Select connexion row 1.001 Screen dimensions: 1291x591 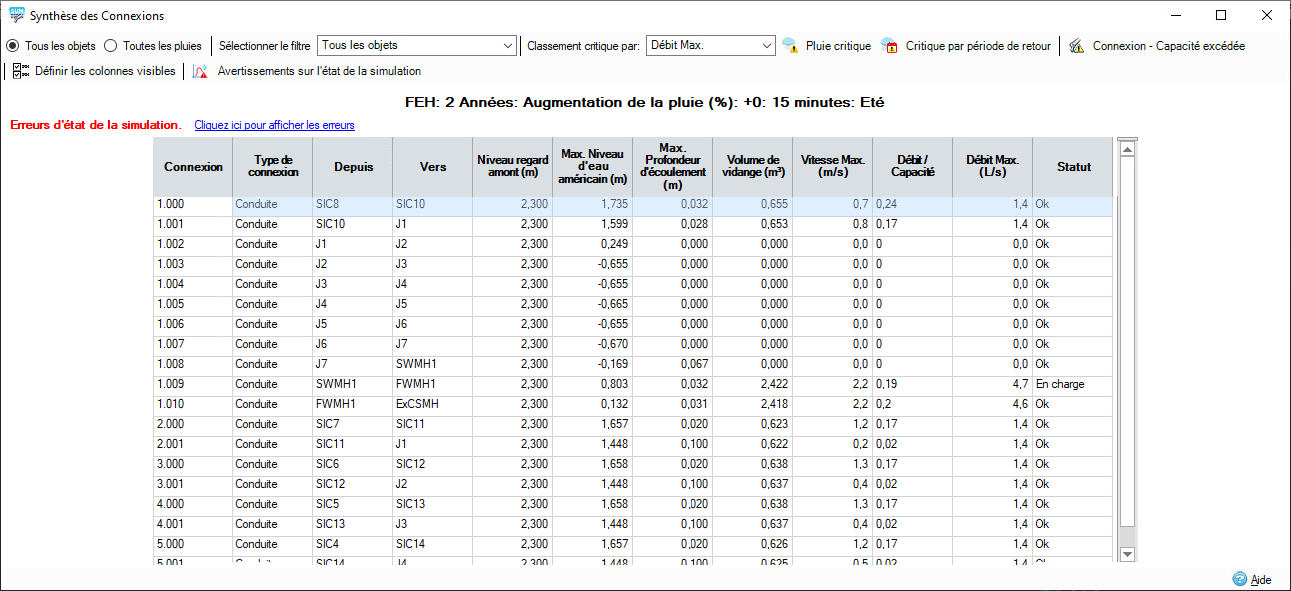633,224
